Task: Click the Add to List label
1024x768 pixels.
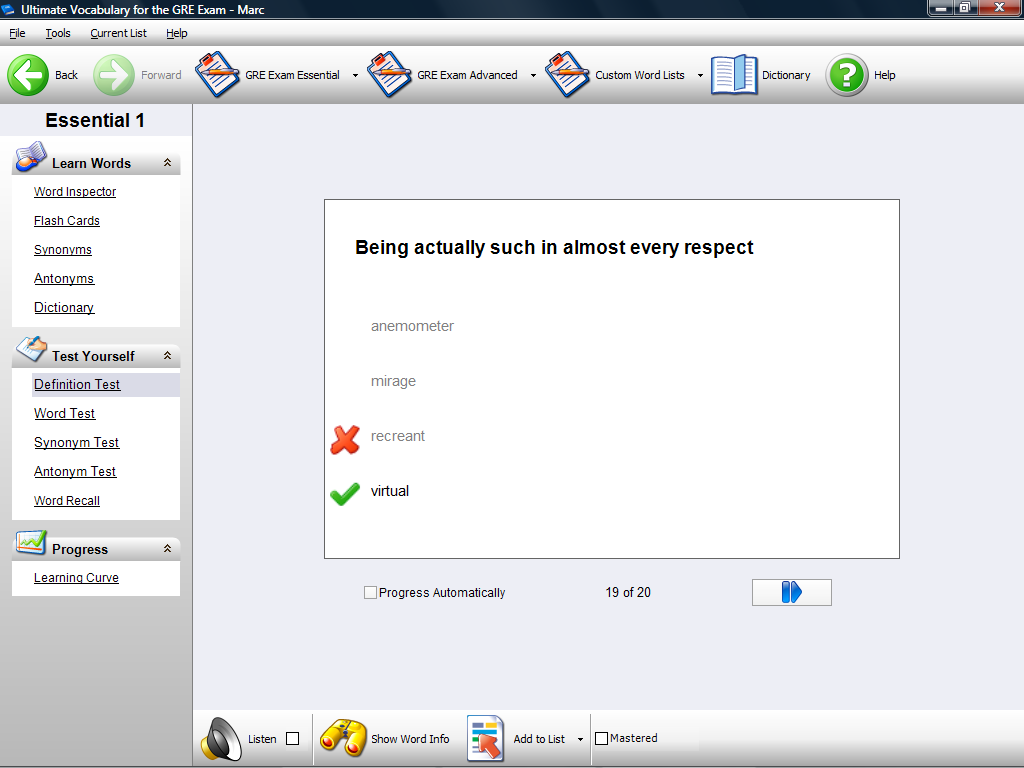Action: 539,739
